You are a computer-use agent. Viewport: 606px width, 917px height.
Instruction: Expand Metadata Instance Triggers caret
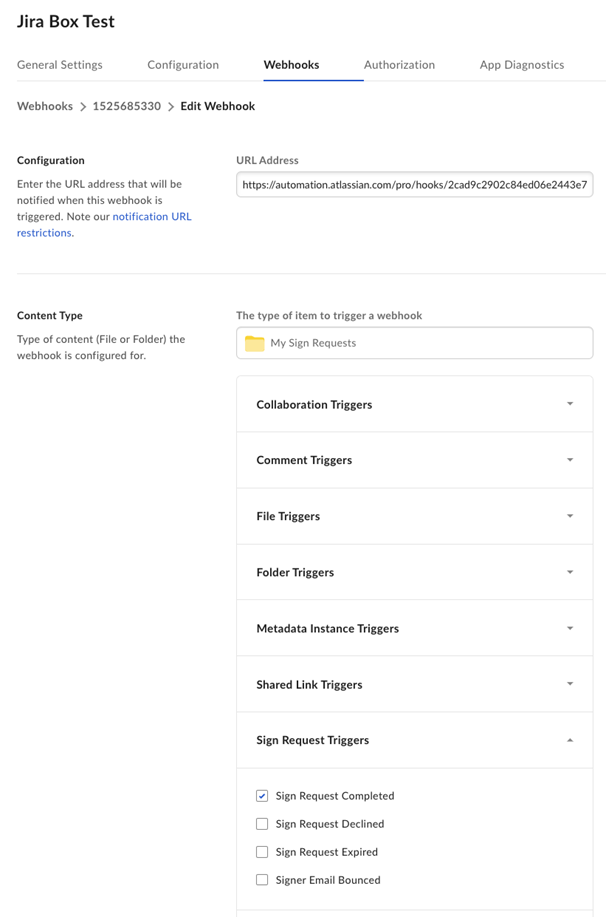(570, 629)
